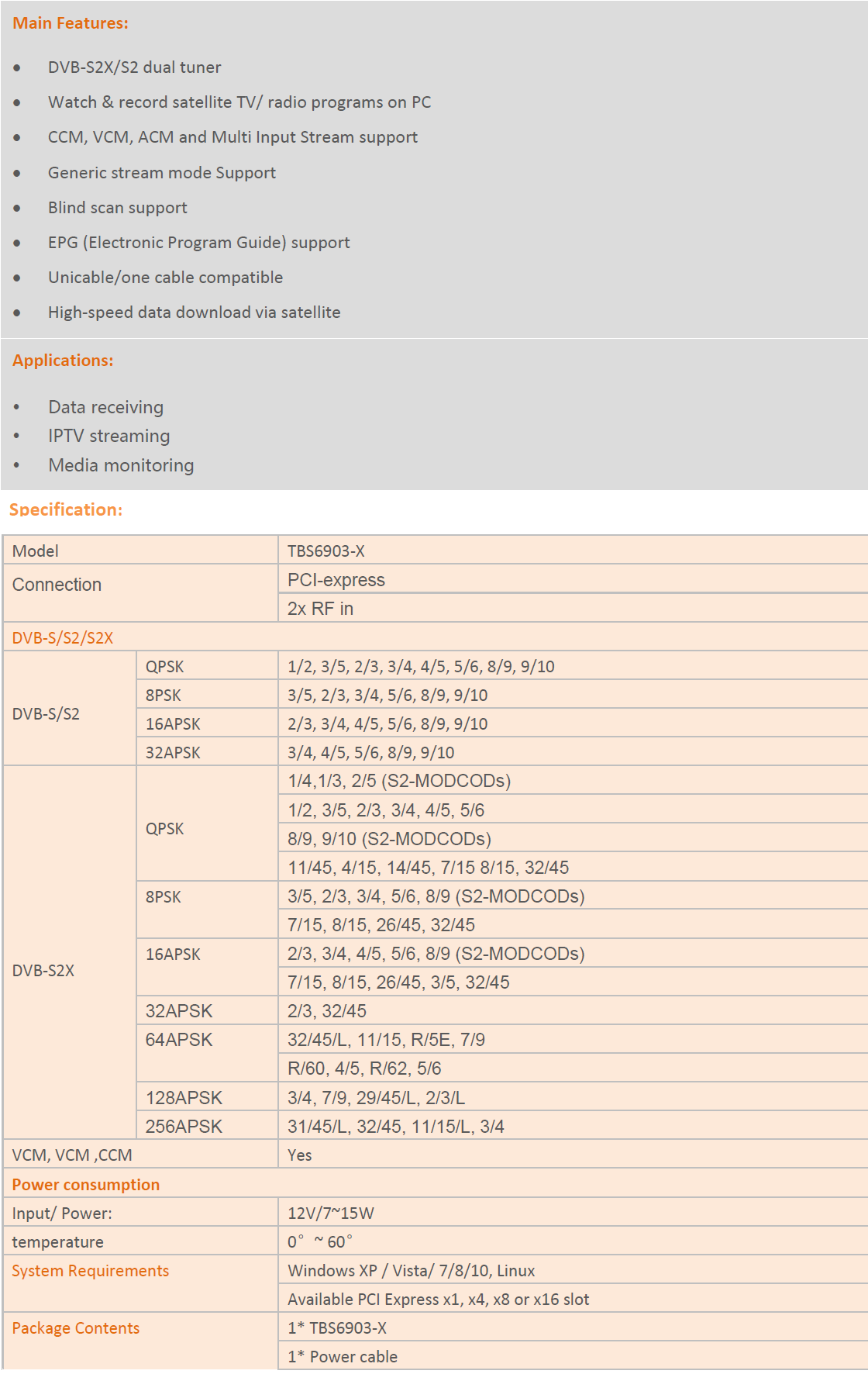The image size is (868, 1374).
Task: Click the Unicable/one cable compatible line
Action: tap(165, 278)
